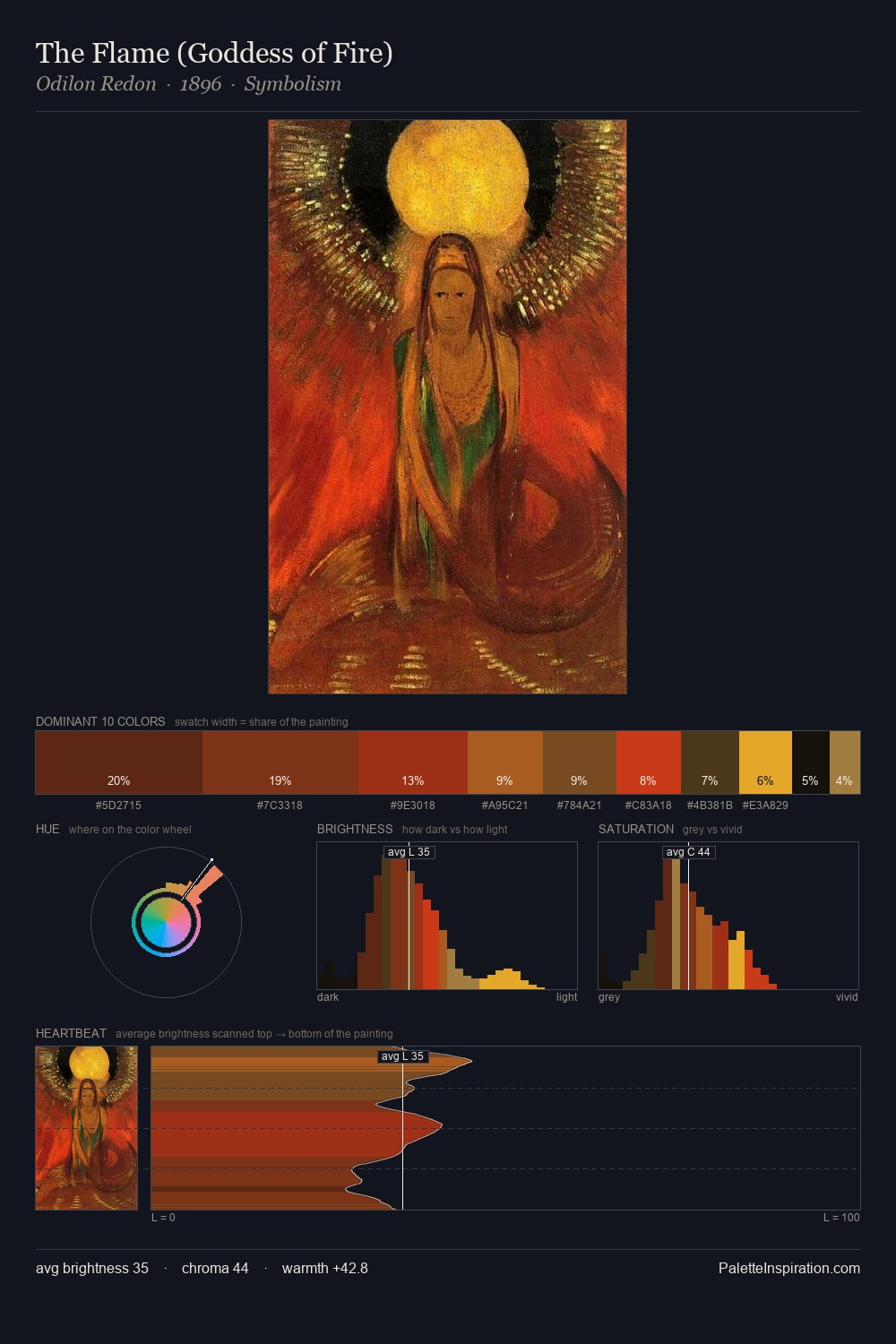Click the '1896' year text
896x1344 pixels.
tap(201, 84)
